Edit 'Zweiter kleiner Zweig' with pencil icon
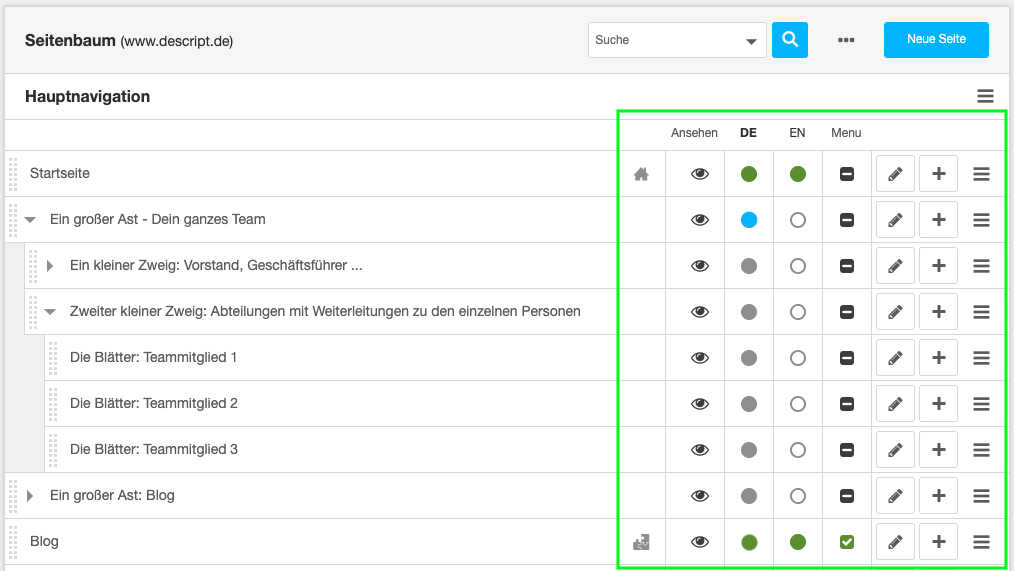The image size is (1014, 571). pyautogui.click(x=895, y=312)
